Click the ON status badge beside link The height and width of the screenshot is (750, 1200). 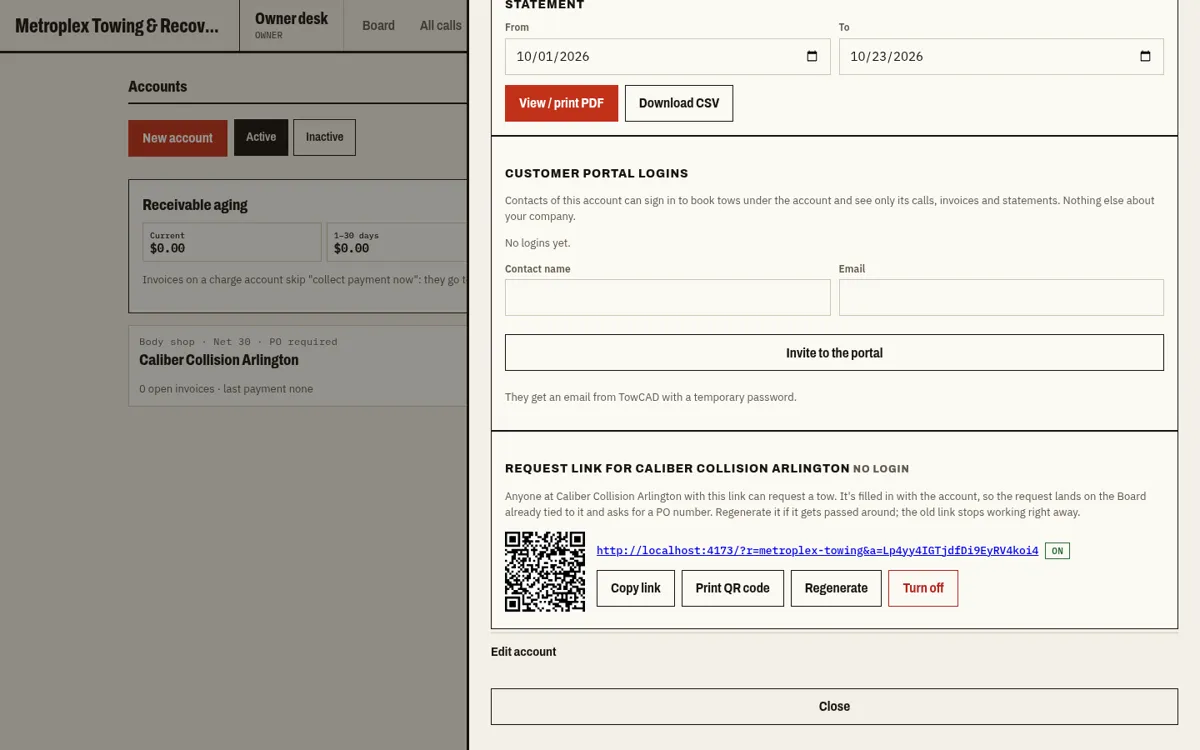pyautogui.click(x=1057, y=551)
